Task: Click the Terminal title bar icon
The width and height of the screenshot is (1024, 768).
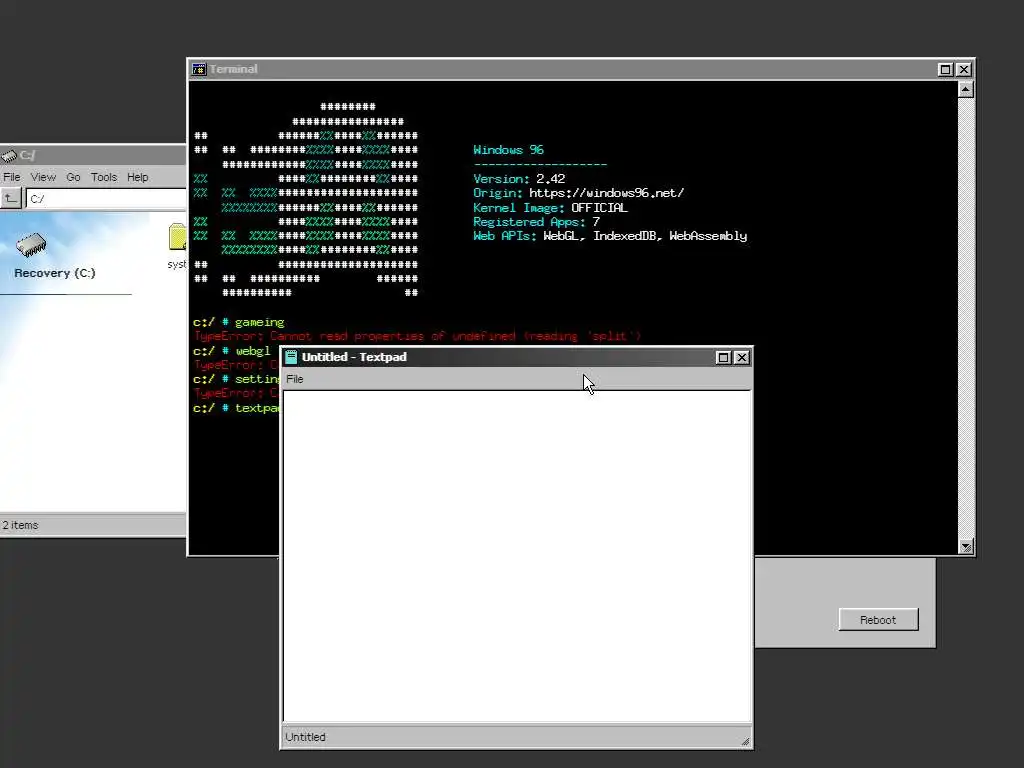Action: tap(199, 69)
